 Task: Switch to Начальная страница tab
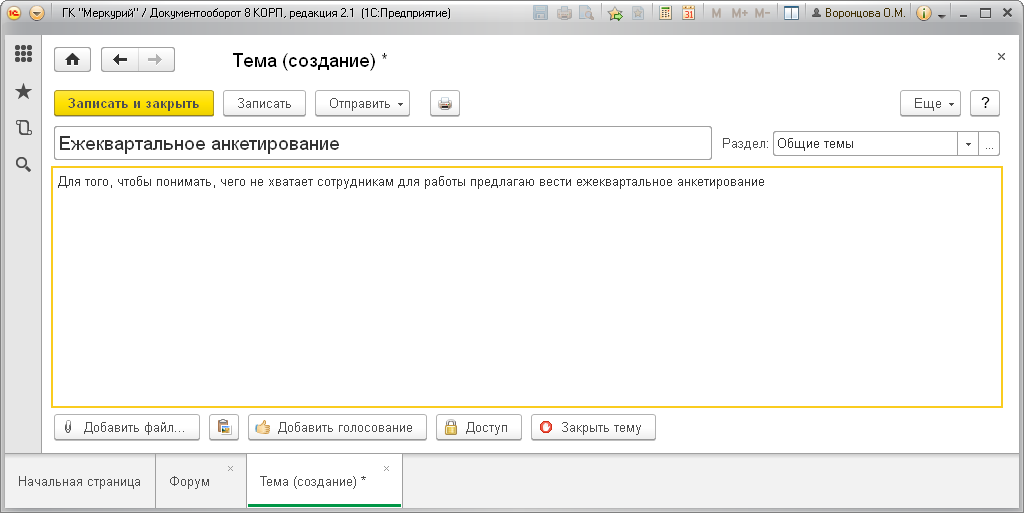point(80,482)
